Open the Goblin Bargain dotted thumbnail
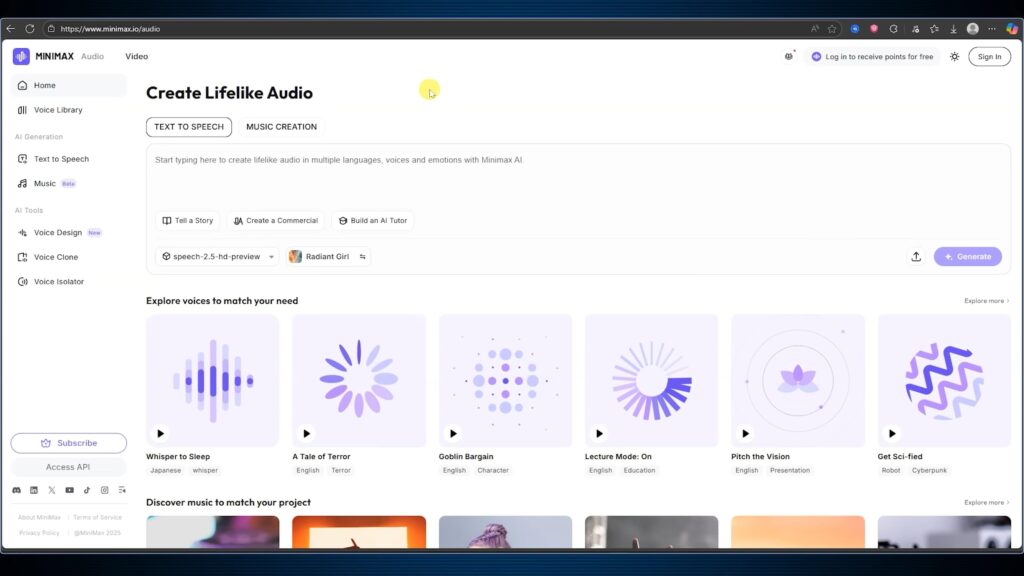The height and width of the screenshot is (576, 1024). click(x=505, y=381)
